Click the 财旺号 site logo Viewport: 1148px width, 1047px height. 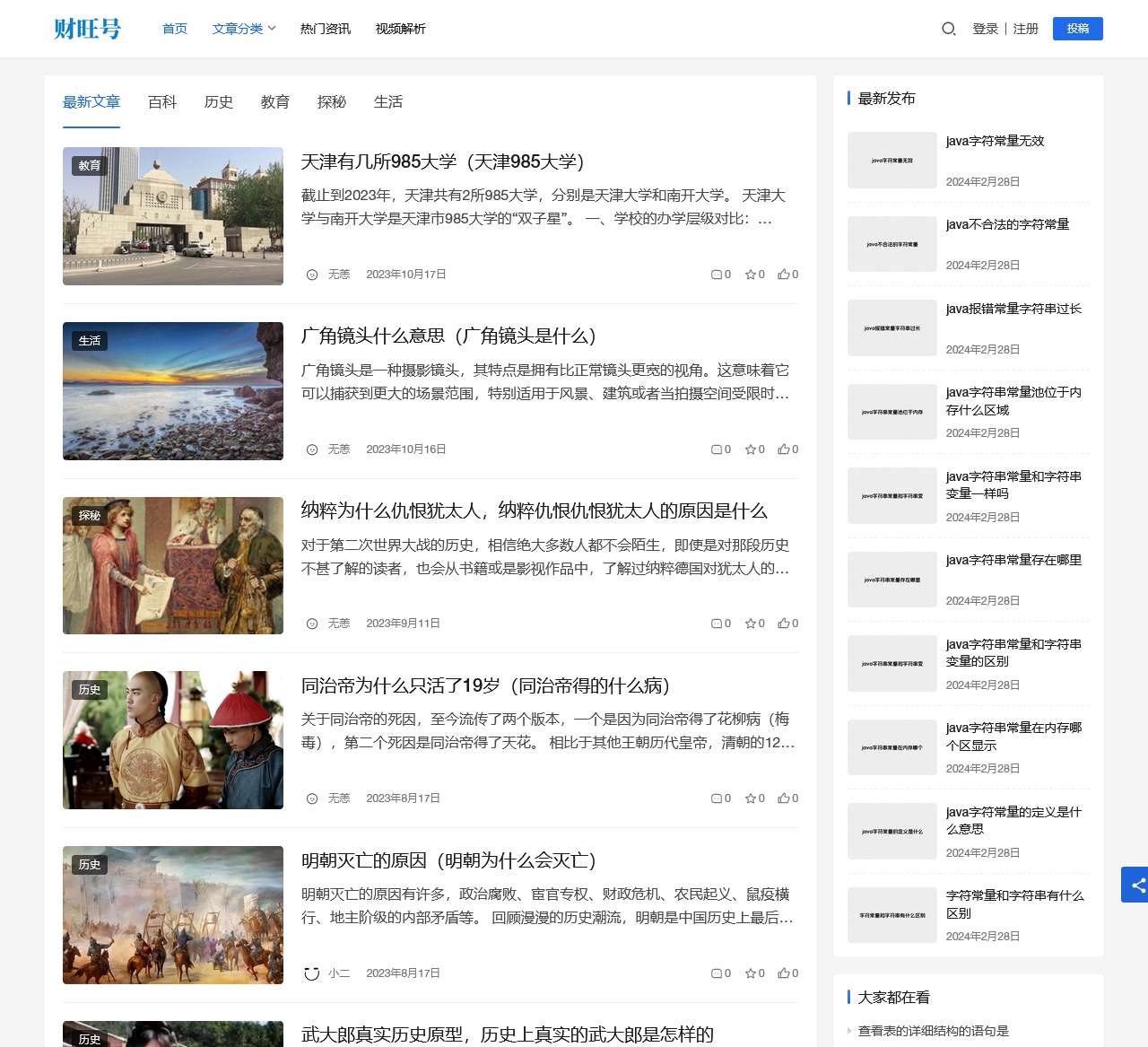pos(87,29)
